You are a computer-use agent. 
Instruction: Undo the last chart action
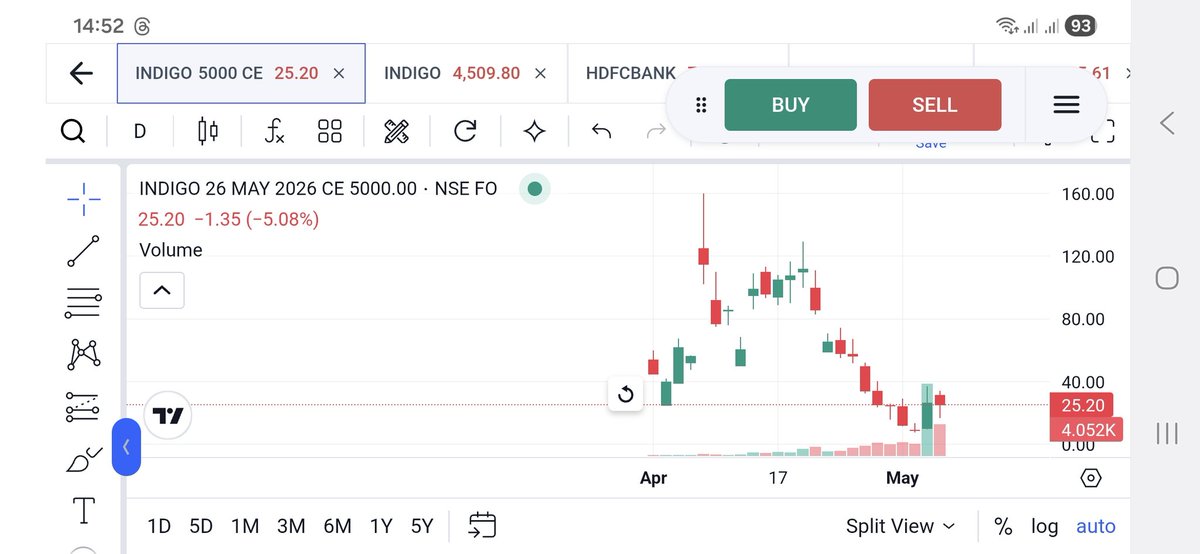point(601,131)
